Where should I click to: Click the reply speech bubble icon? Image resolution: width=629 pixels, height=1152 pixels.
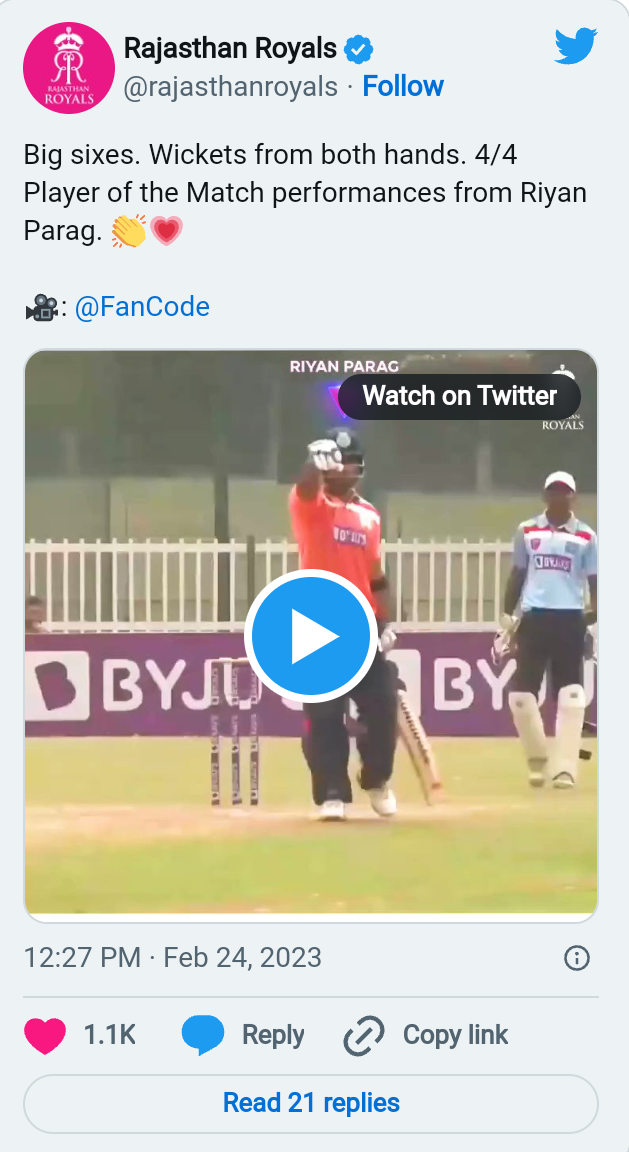(x=203, y=1035)
